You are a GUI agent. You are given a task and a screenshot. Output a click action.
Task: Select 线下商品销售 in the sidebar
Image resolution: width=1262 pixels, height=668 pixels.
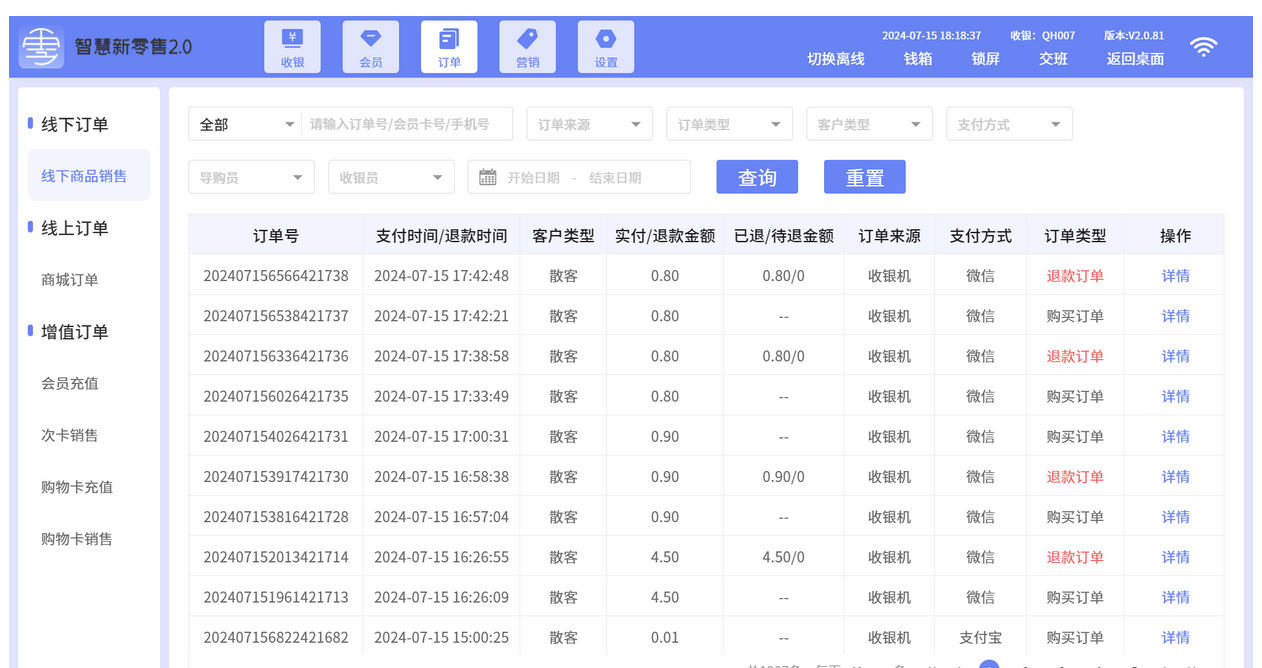pos(89,175)
